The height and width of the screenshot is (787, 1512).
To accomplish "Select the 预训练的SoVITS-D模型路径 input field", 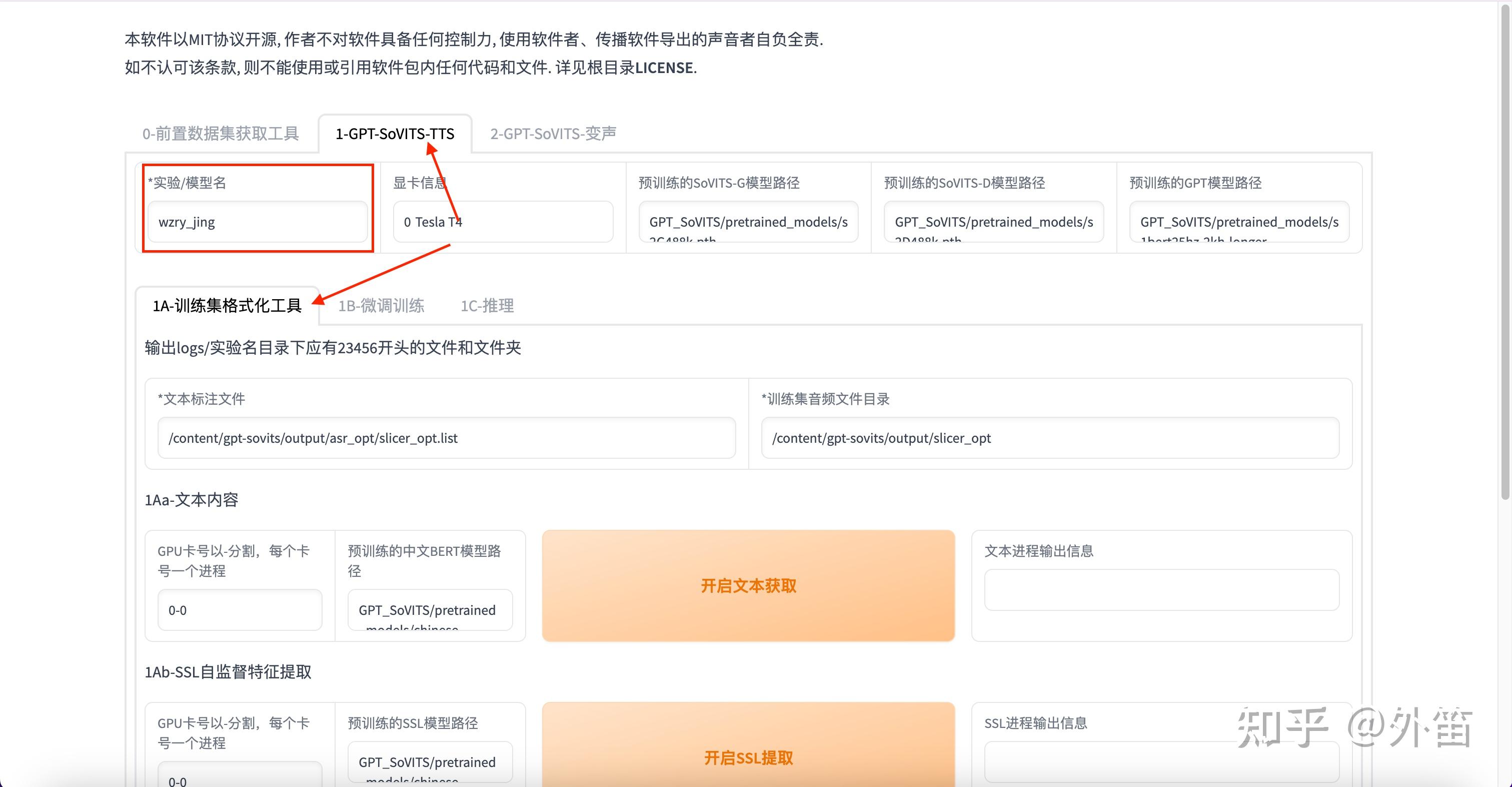I will (993, 222).
